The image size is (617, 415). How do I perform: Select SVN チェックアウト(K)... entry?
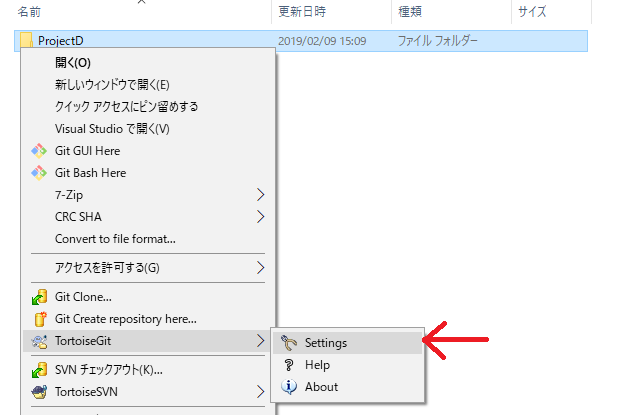148,370
